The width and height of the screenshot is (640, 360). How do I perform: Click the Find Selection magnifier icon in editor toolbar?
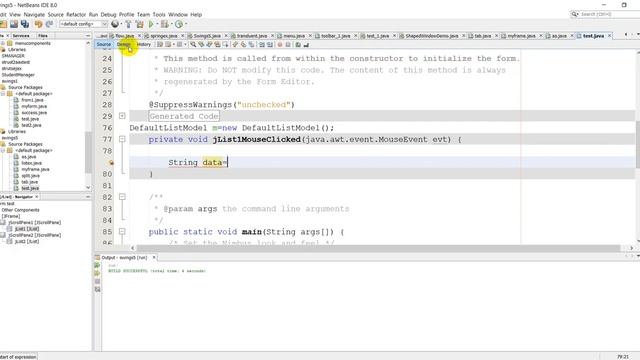pos(193,44)
